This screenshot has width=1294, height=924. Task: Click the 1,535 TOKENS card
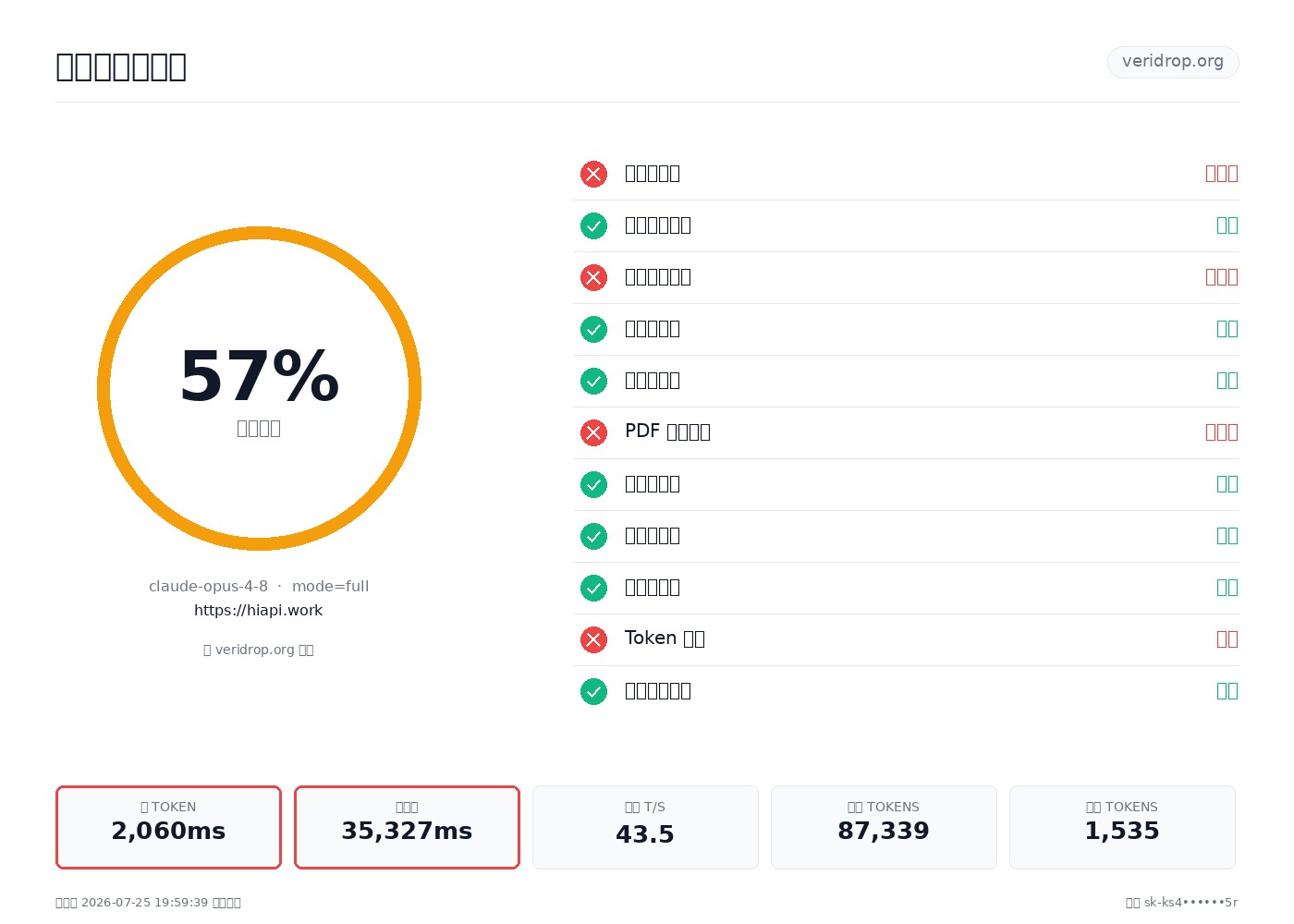tap(1122, 827)
